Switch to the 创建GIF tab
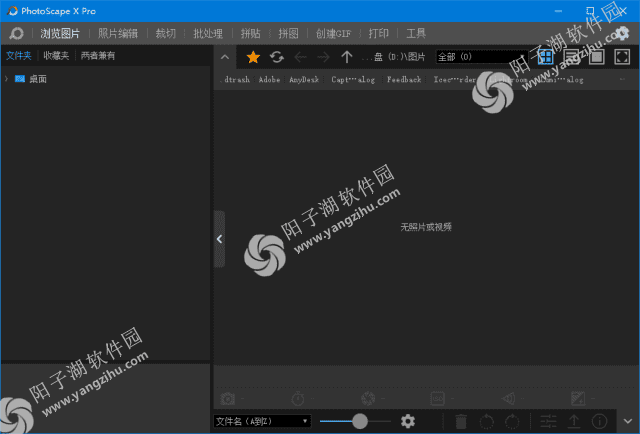Image resolution: width=640 pixels, height=434 pixels. click(333, 33)
